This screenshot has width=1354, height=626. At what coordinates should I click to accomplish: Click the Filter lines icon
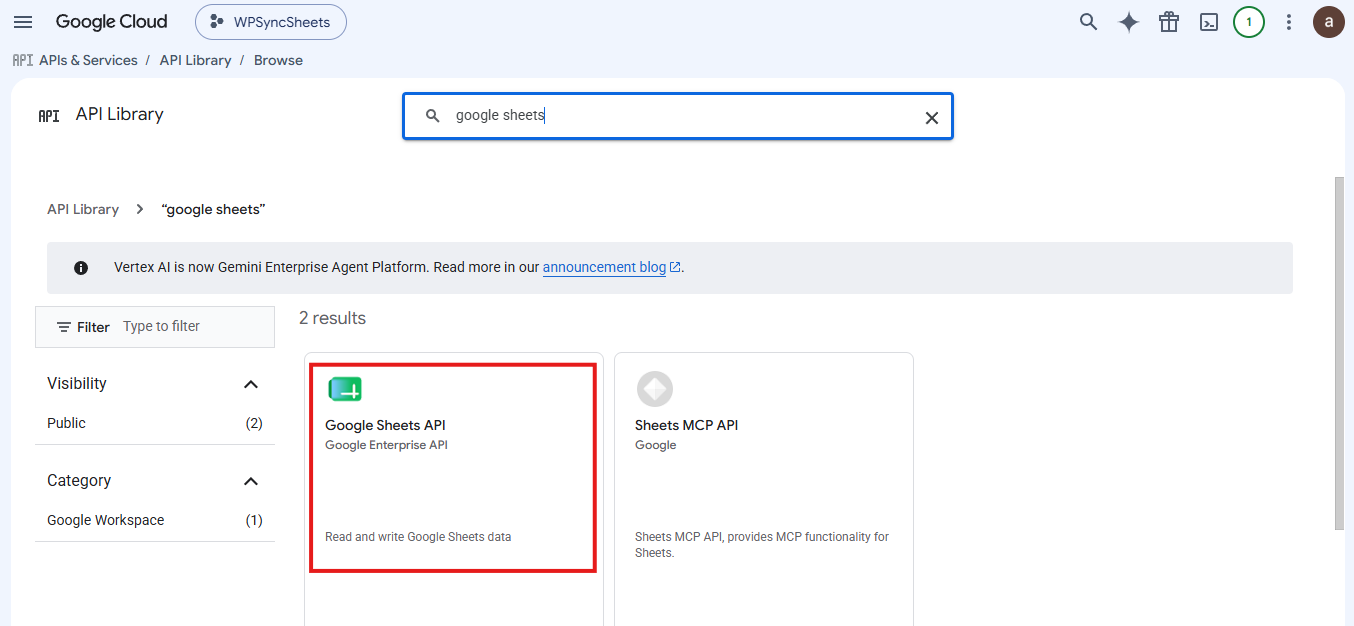tap(64, 327)
